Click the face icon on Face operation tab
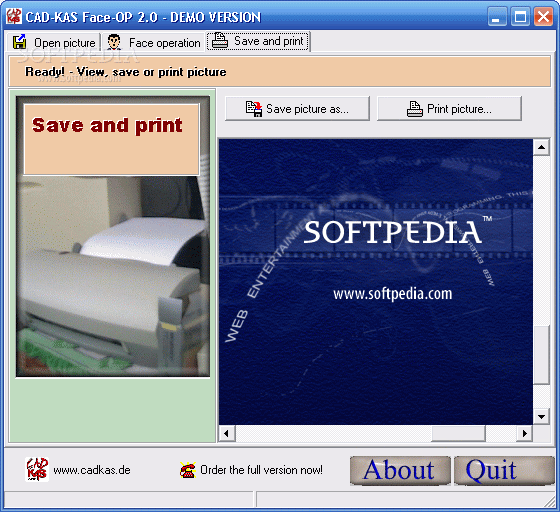 114,42
